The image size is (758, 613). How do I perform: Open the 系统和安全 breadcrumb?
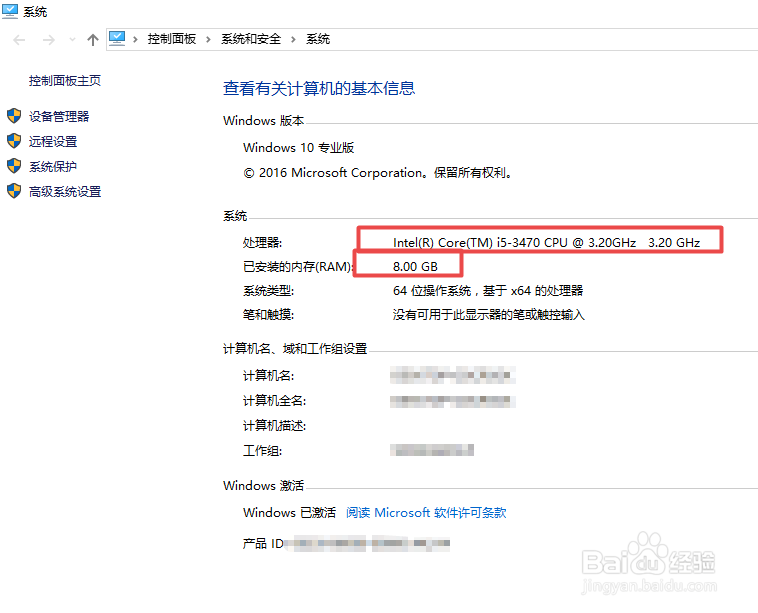(251, 39)
